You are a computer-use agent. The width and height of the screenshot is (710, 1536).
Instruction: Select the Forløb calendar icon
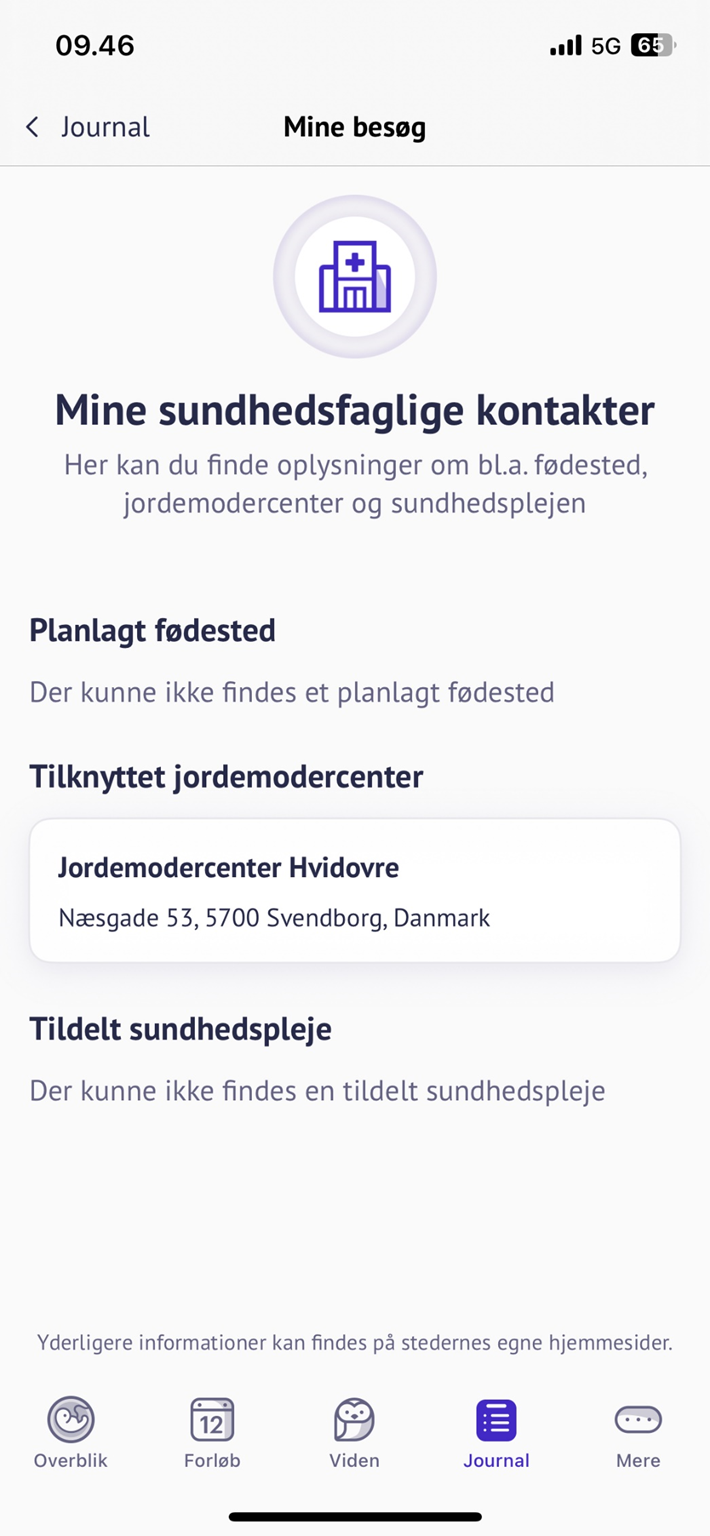(x=211, y=1418)
